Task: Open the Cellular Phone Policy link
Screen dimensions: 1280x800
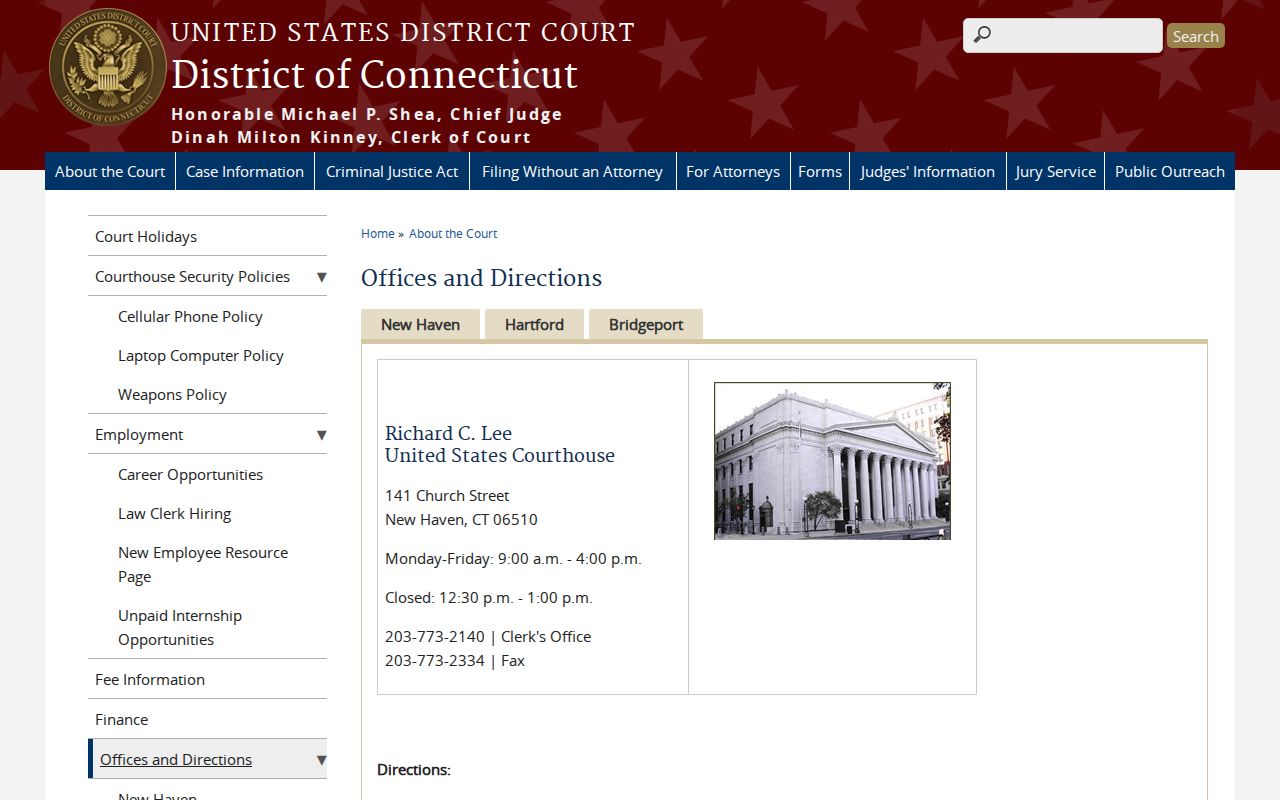Action: click(190, 316)
